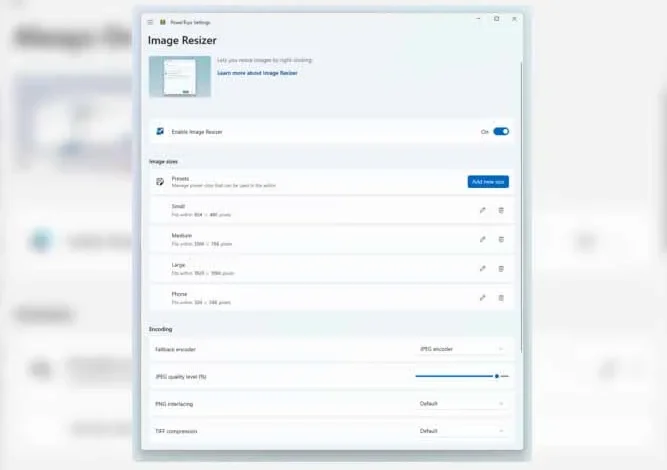667x470 pixels.
Task: Click the Image sizes section heading
Action: (163, 162)
